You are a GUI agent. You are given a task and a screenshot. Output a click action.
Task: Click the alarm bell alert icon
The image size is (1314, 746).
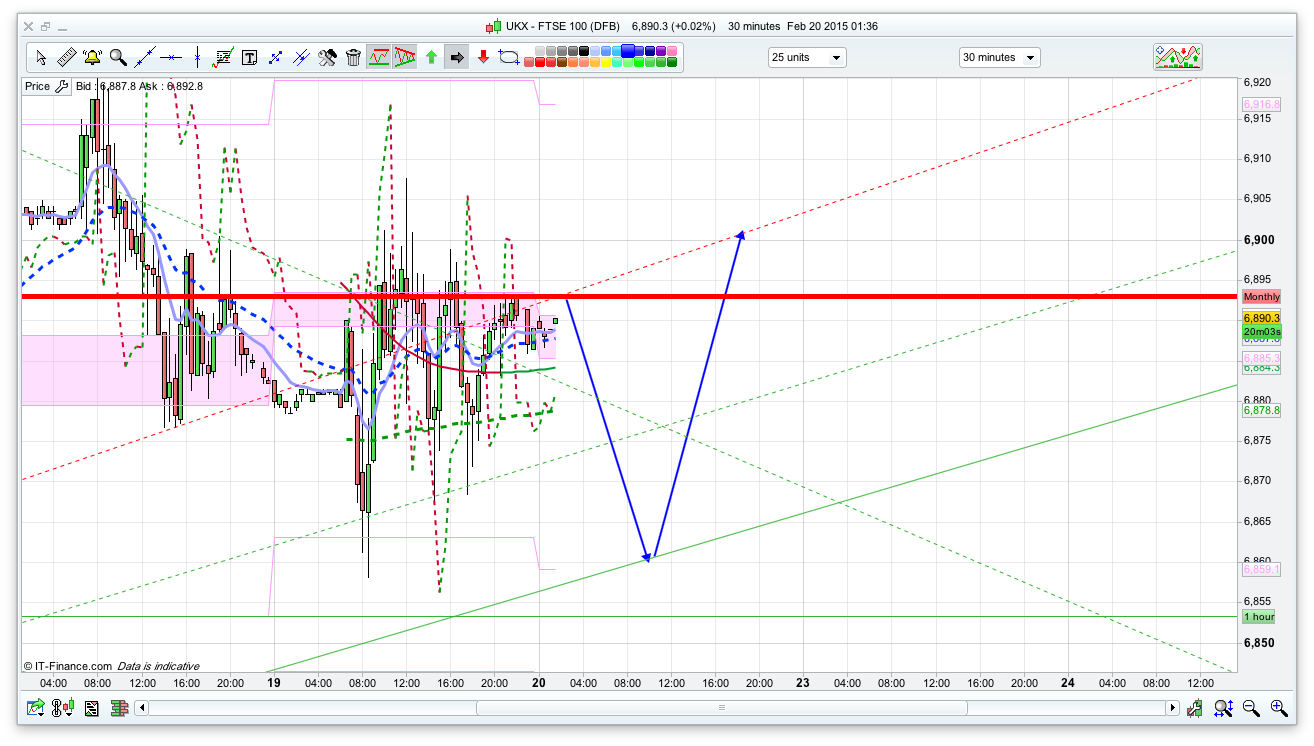tap(92, 57)
